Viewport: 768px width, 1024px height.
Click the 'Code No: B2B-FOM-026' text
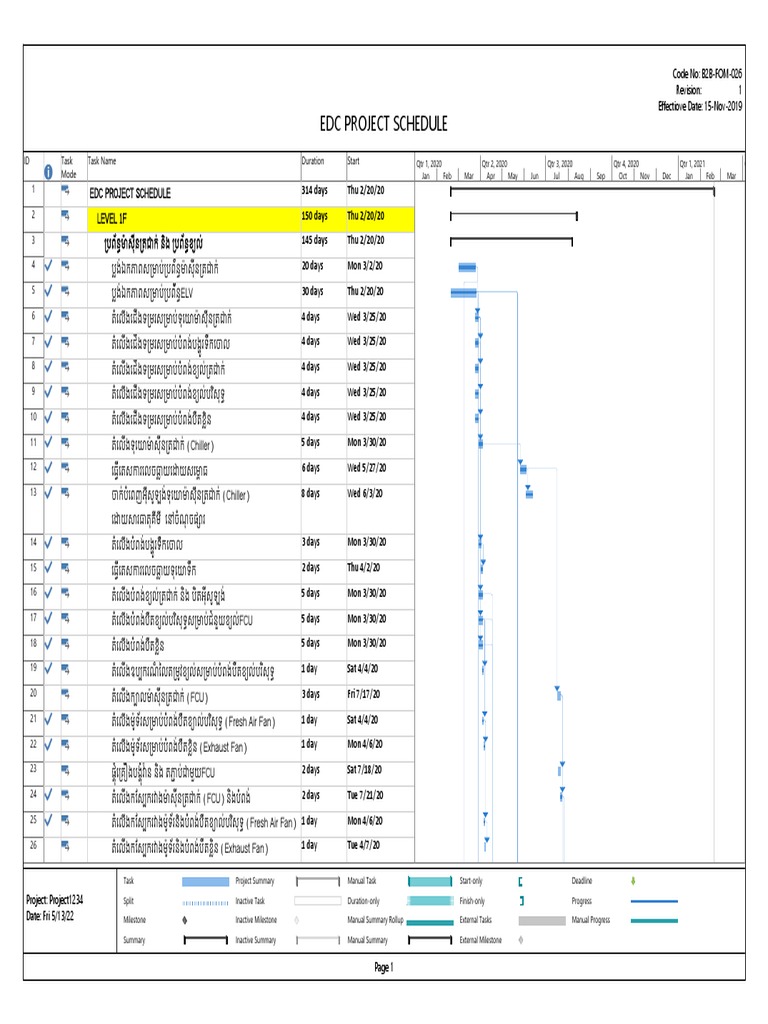pos(707,74)
